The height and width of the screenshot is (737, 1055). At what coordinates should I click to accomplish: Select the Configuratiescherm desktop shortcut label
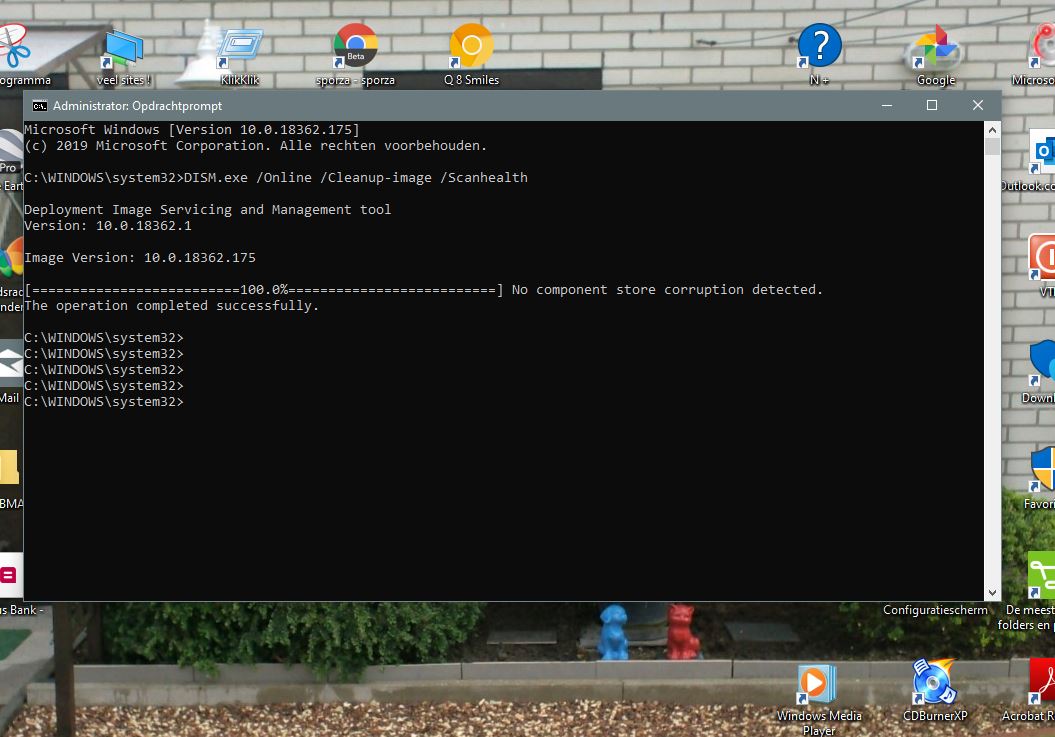(x=935, y=610)
